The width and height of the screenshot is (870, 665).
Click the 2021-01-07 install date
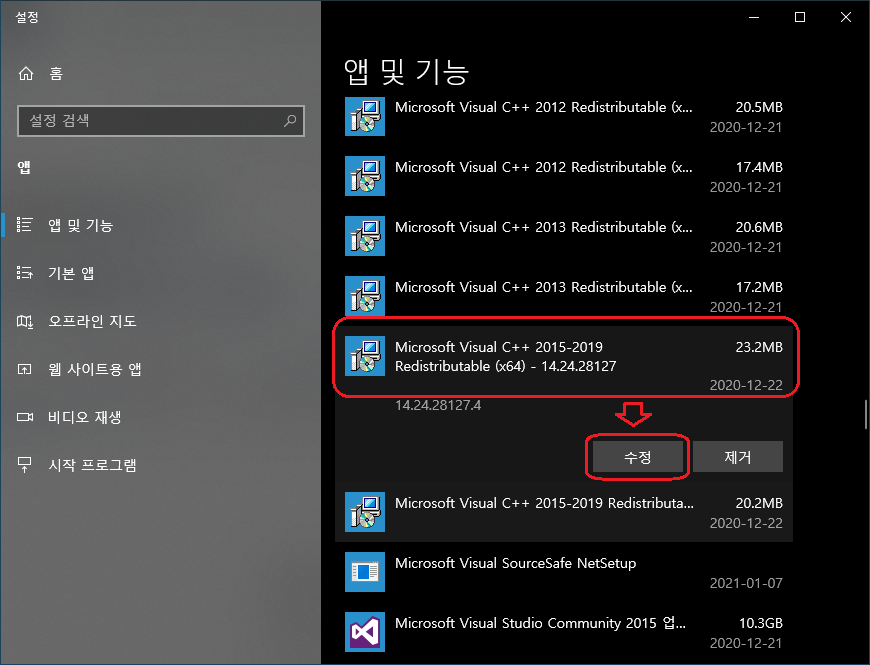746,583
